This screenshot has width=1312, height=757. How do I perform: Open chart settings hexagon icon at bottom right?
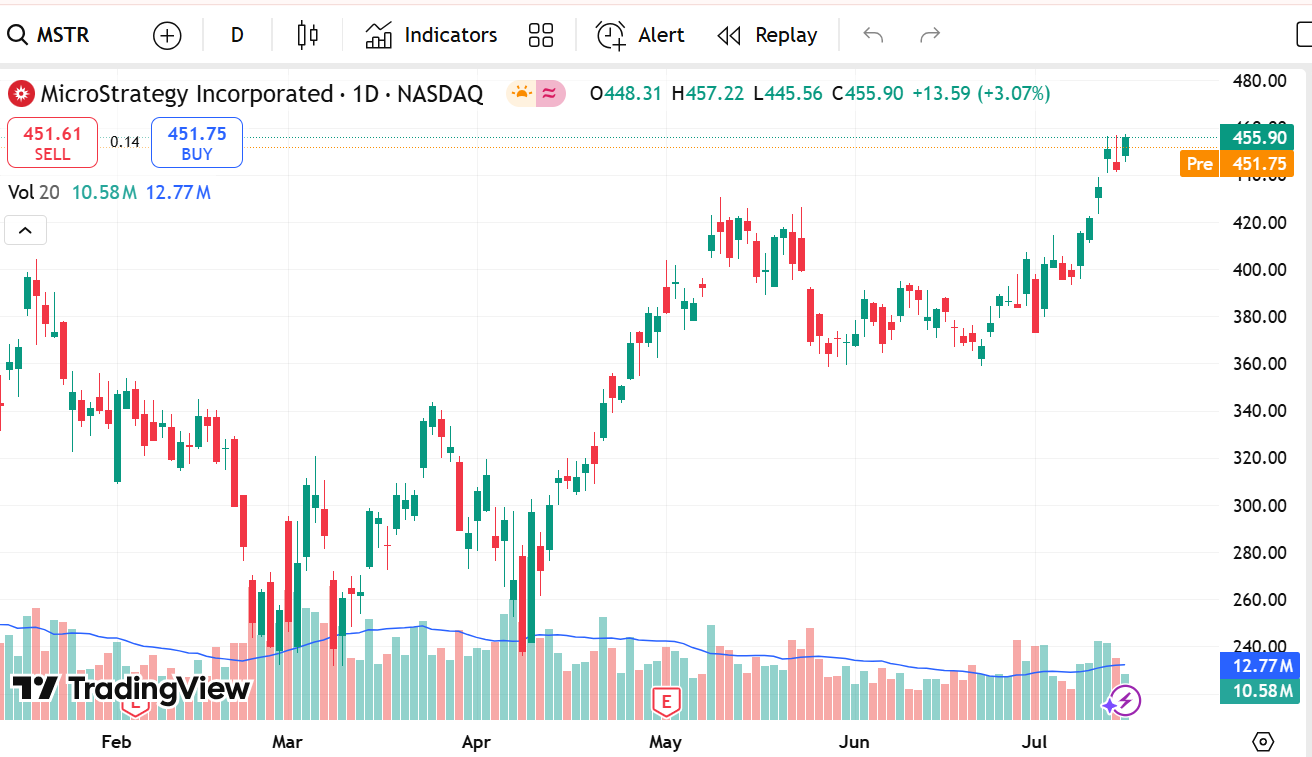coord(1263,742)
